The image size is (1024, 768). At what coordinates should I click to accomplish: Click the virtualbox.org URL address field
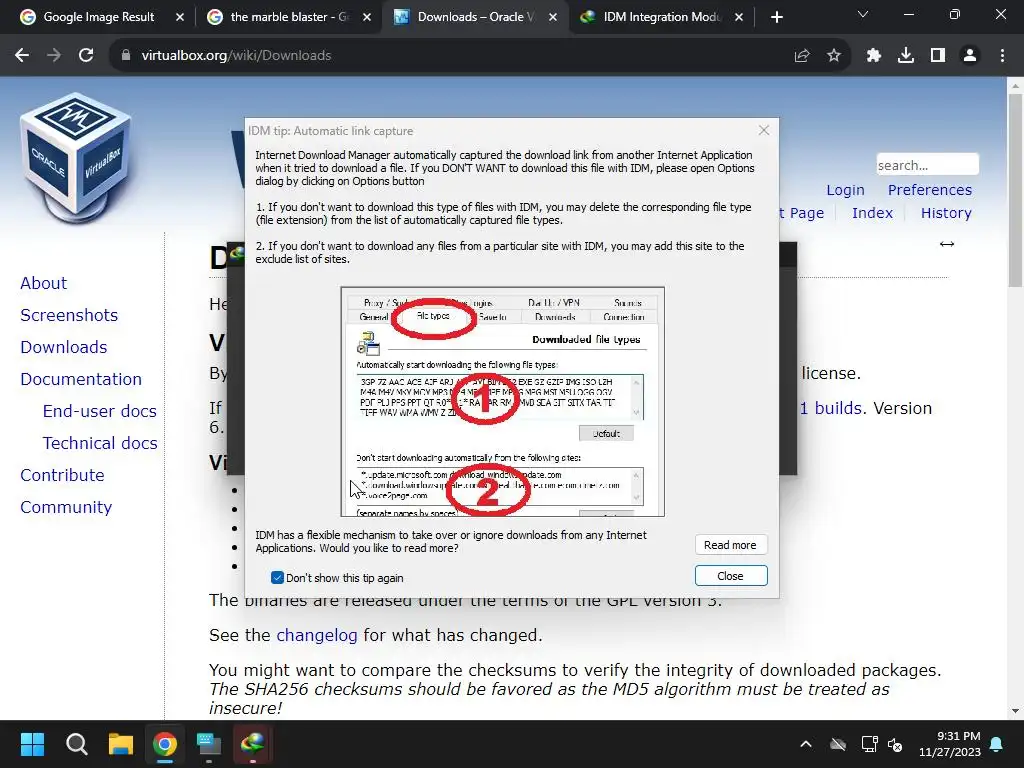coord(236,56)
